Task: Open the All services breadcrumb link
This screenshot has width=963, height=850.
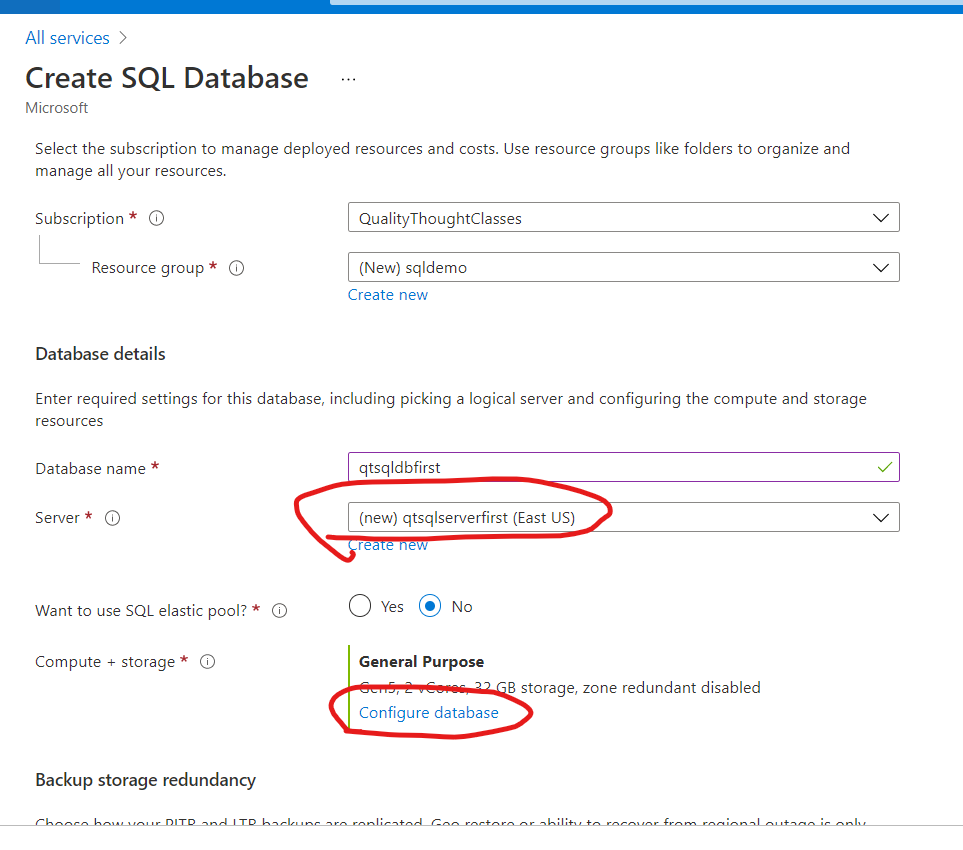Action: point(68,38)
